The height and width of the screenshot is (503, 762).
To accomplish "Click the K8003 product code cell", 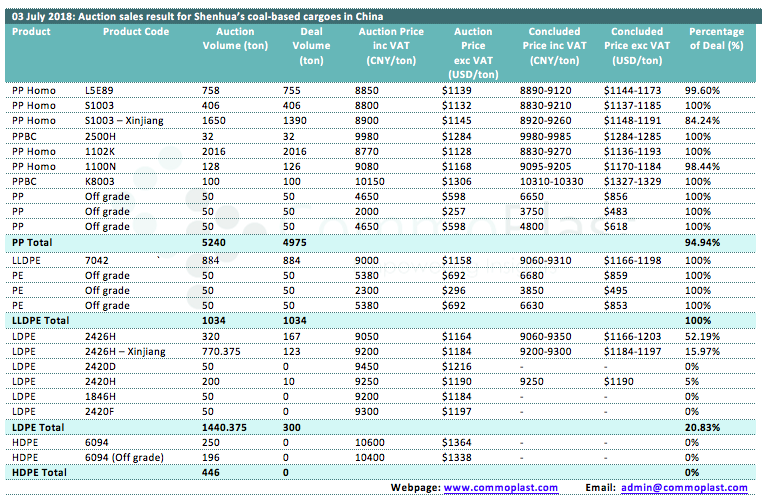I will 100,182.
